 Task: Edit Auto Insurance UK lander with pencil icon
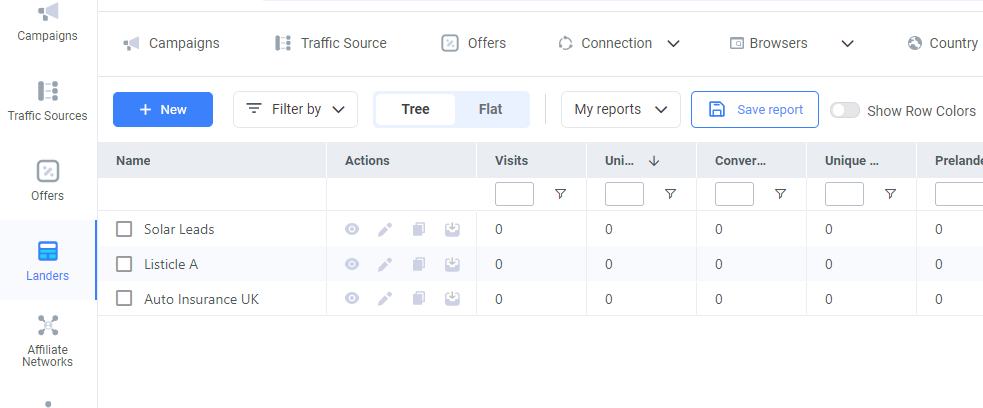tap(385, 298)
